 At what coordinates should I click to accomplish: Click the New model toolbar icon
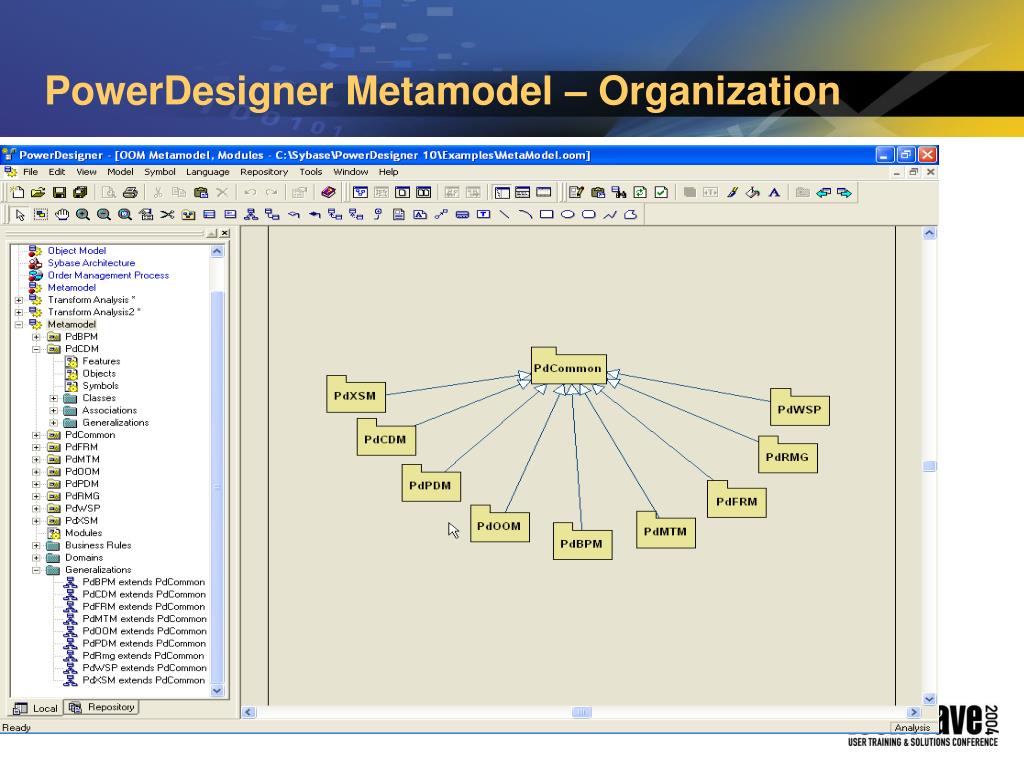[18, 192]
